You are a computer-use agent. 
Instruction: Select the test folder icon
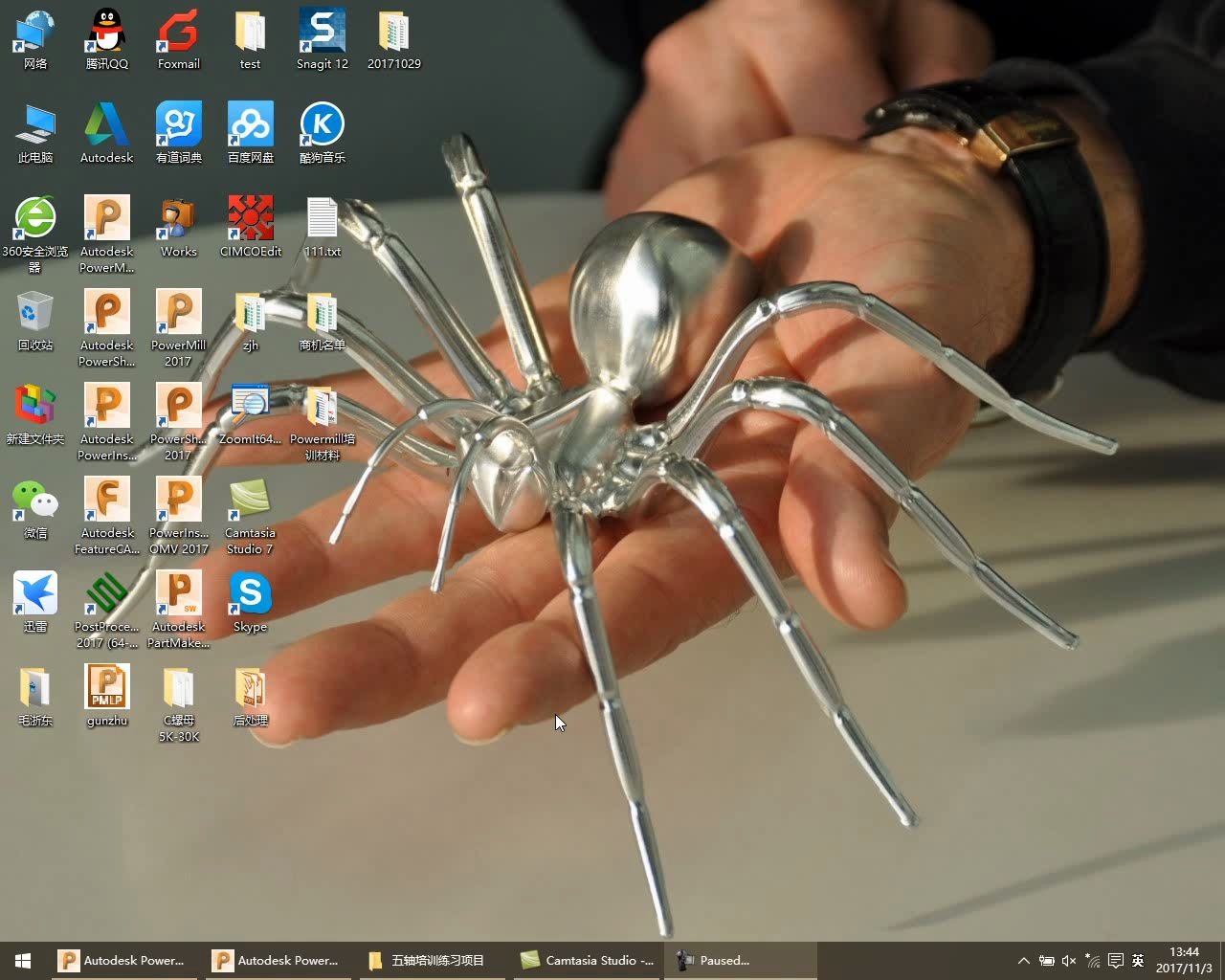[x=250, y=39]
